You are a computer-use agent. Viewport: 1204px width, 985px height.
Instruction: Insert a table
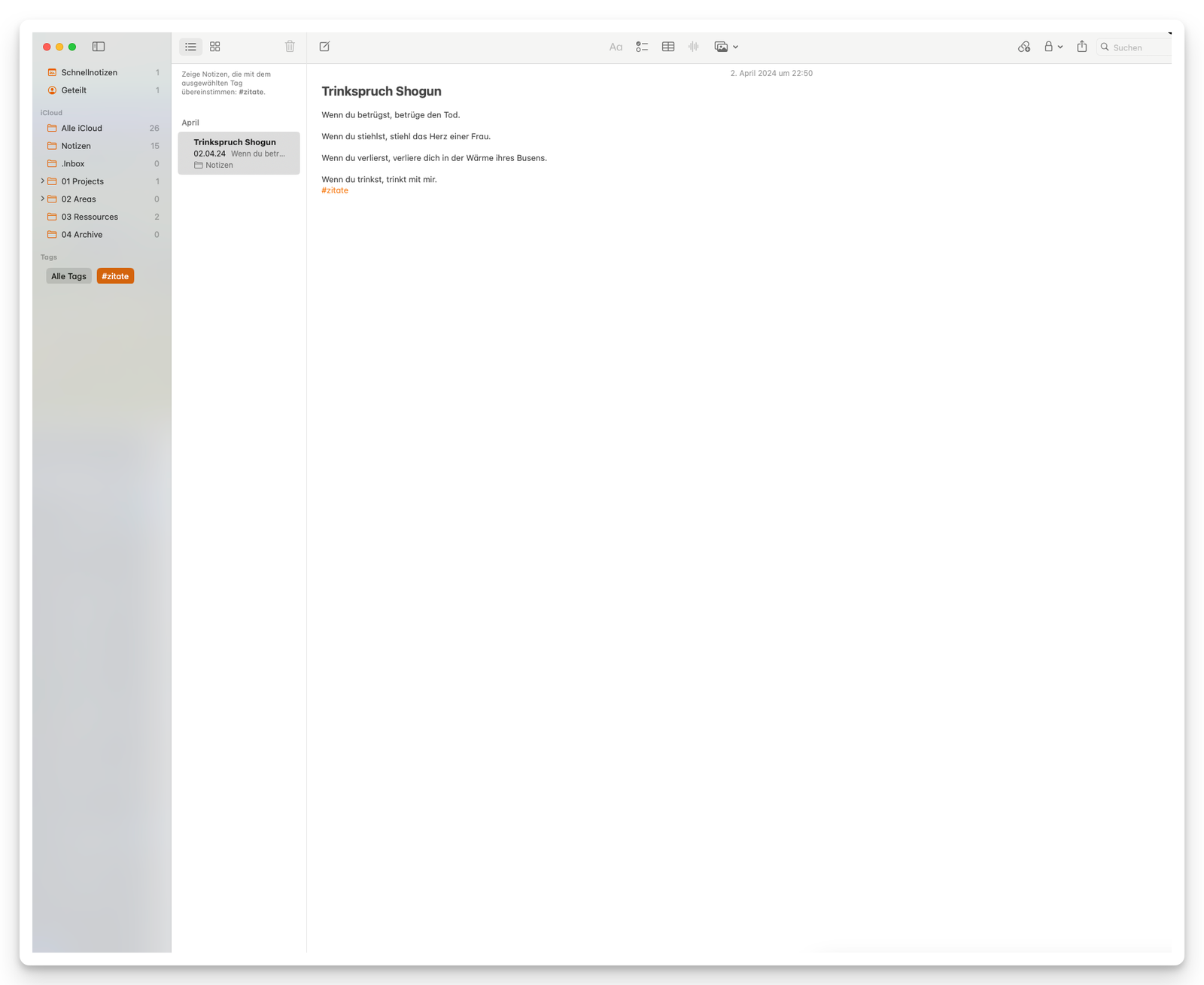pos(668,46)
